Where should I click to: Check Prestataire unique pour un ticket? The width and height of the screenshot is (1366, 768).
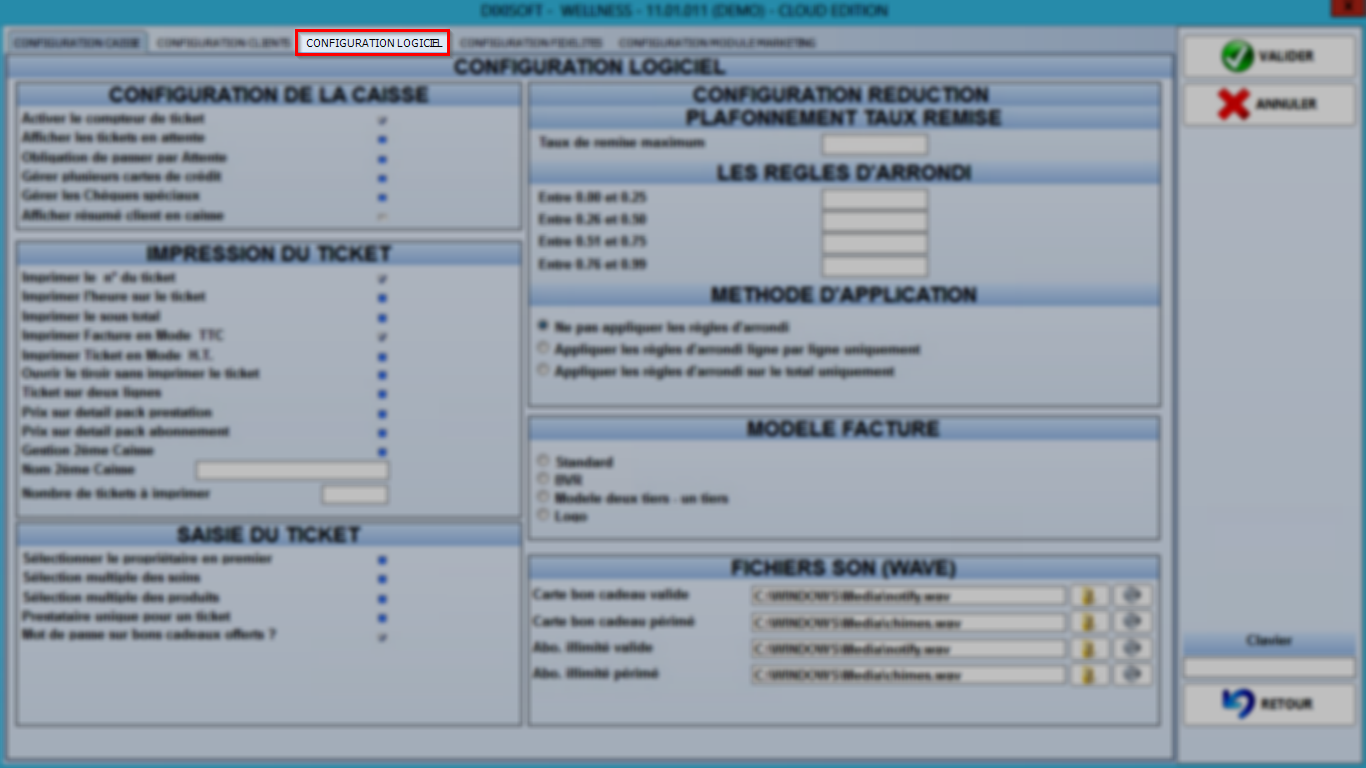point(382,618)
